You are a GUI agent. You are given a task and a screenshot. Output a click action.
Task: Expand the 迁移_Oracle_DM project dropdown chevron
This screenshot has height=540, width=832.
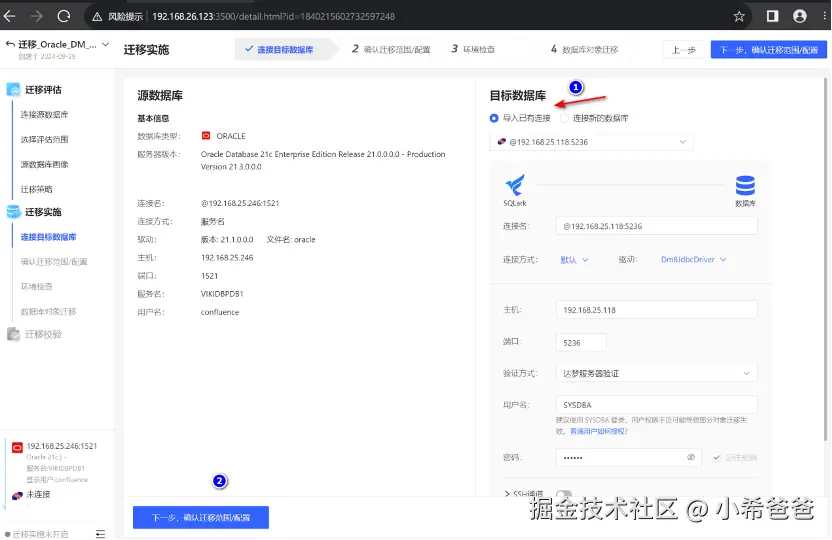pos(106,45)
